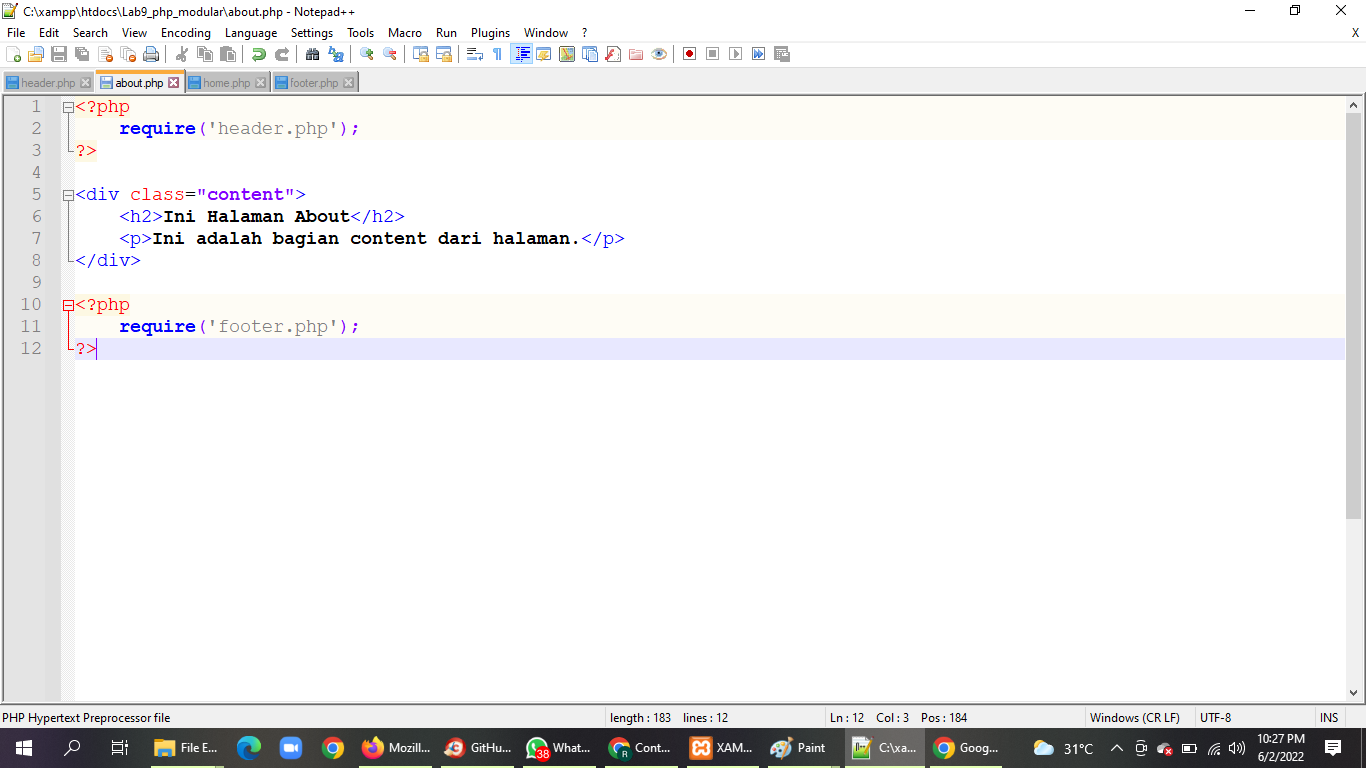Open Folder as Workspace toolbar icon
Image resolution: width=1366 pixels, height=768 pixels.
tap(636, 54)
